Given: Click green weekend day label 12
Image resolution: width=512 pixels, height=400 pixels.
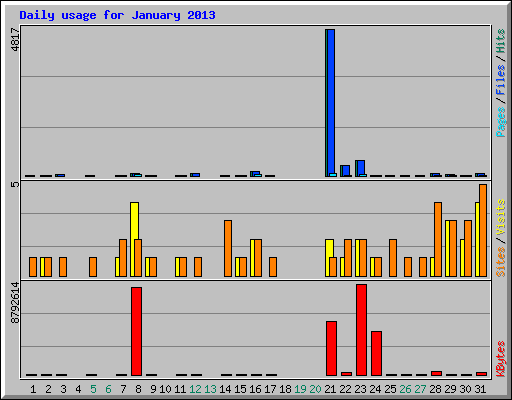Looking at the screenshot, I should point(195,389).
